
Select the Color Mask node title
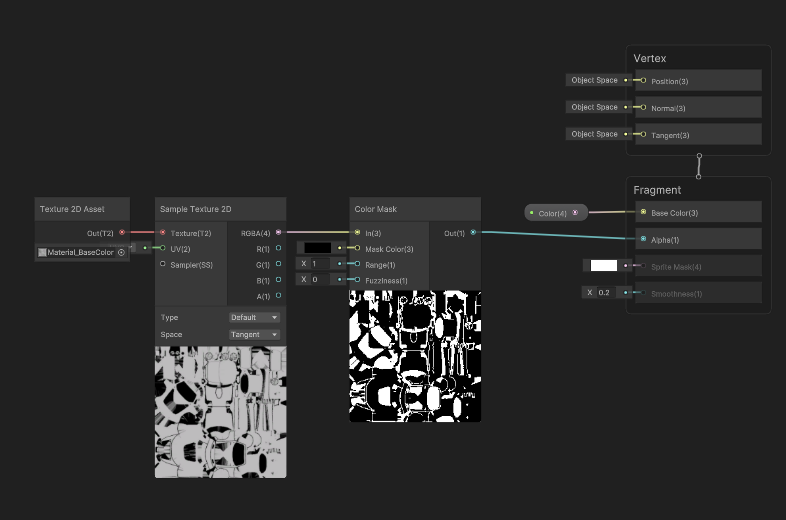click(x=376, y=209)
